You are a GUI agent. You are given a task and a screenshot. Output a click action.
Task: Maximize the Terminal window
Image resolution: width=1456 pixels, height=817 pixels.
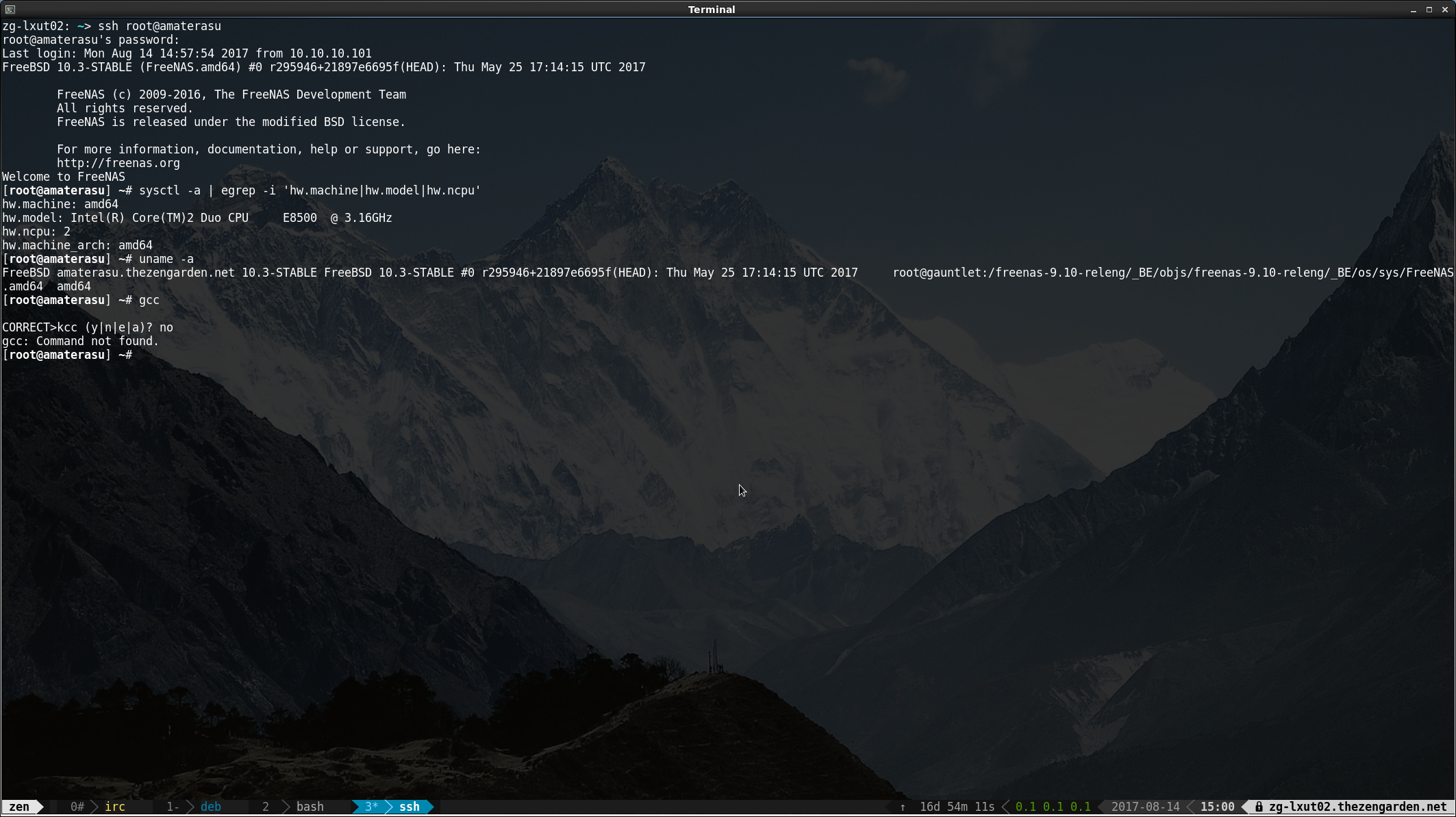click(1429, 10)
